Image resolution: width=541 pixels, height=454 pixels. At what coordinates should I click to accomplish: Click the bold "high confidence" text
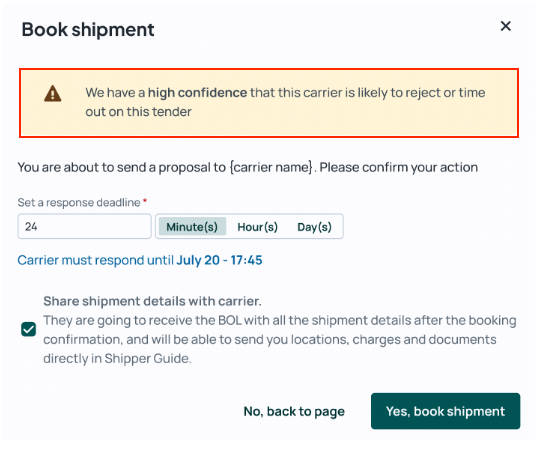click(197, 93)
